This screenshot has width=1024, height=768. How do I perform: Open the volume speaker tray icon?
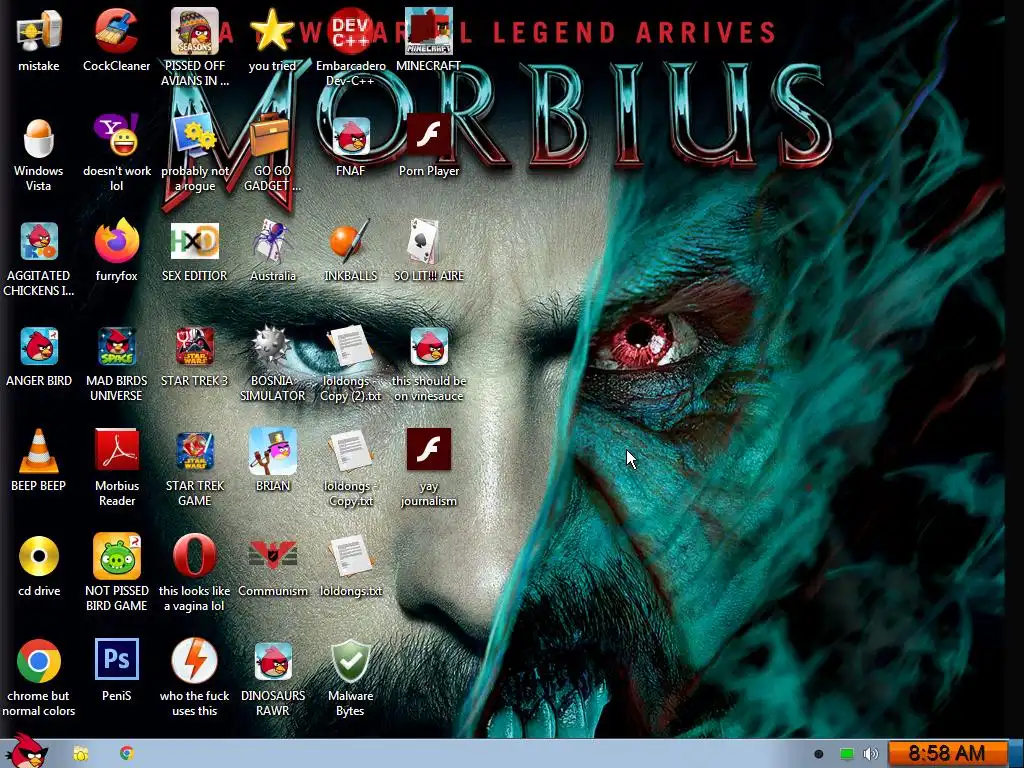pyautogui.click(x=871, y=754)
